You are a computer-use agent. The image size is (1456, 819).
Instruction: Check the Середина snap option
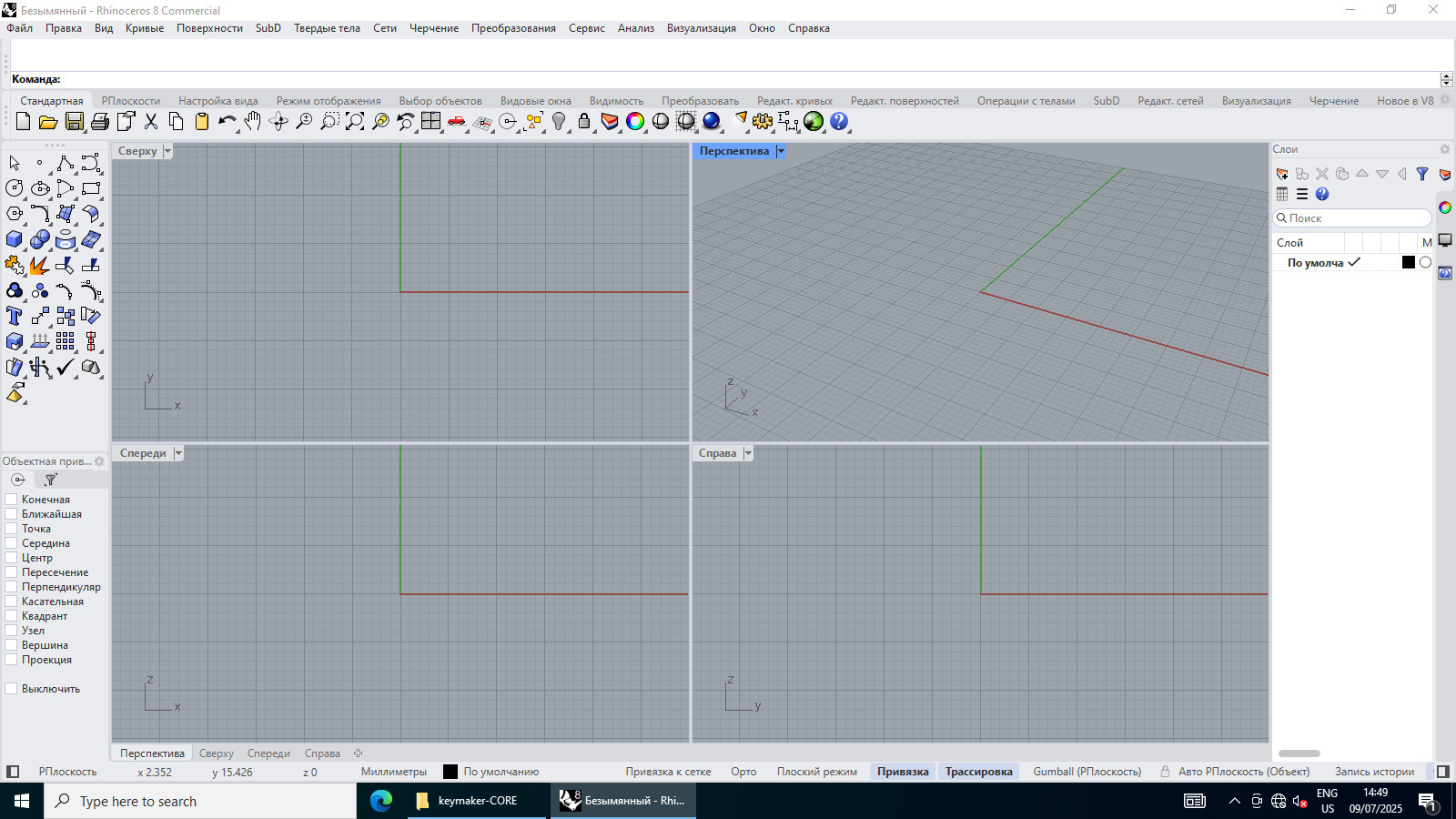tap(12, 543)
